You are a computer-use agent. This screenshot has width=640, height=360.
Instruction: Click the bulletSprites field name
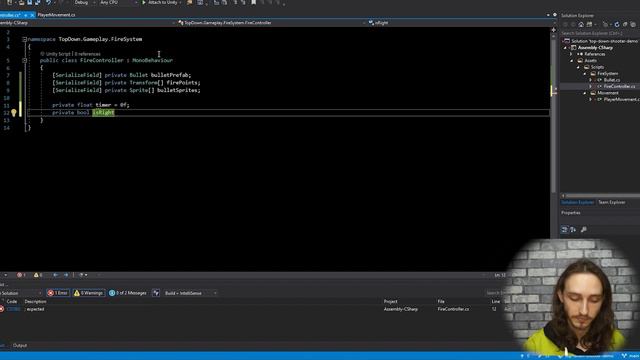point(178,90)
